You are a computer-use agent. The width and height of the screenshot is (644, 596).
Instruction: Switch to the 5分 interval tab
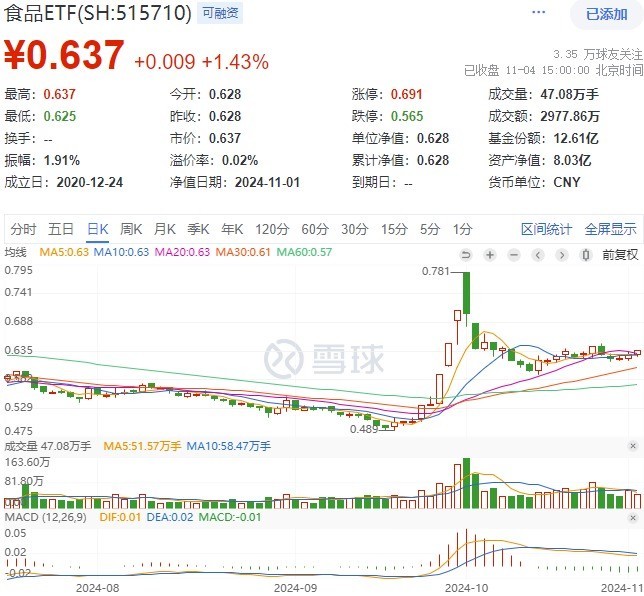coord(430,229)
